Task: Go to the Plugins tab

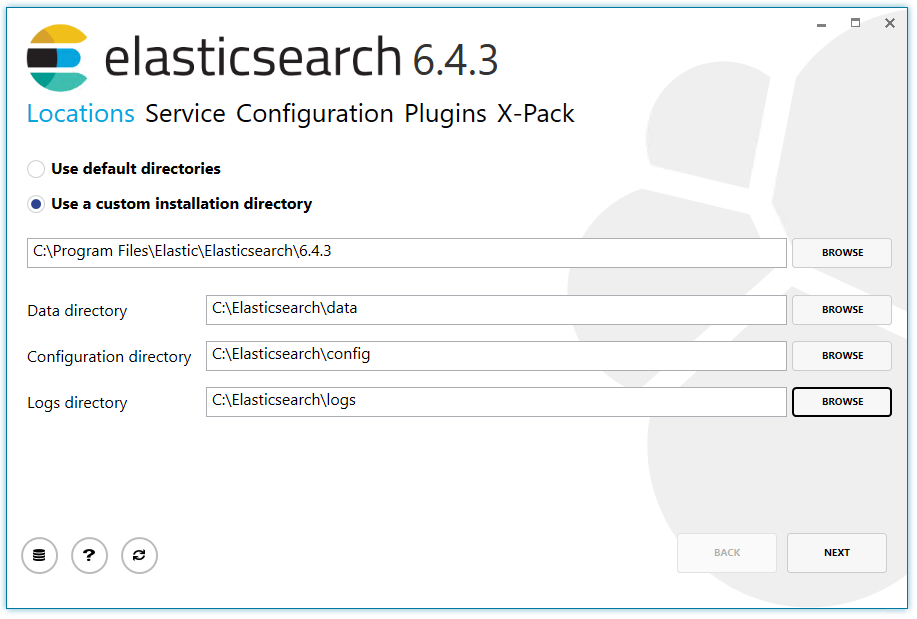Action: [x=445, y=114]
